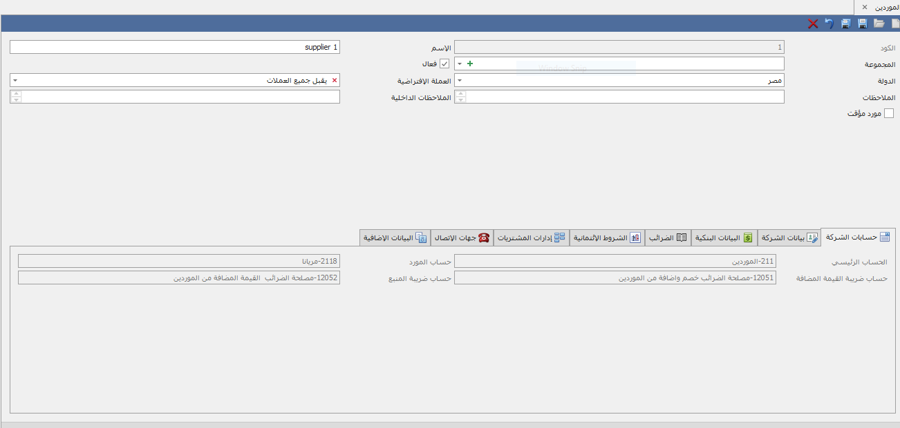
Task: Click the open folder toolbar icon
Action: [879, 24]
